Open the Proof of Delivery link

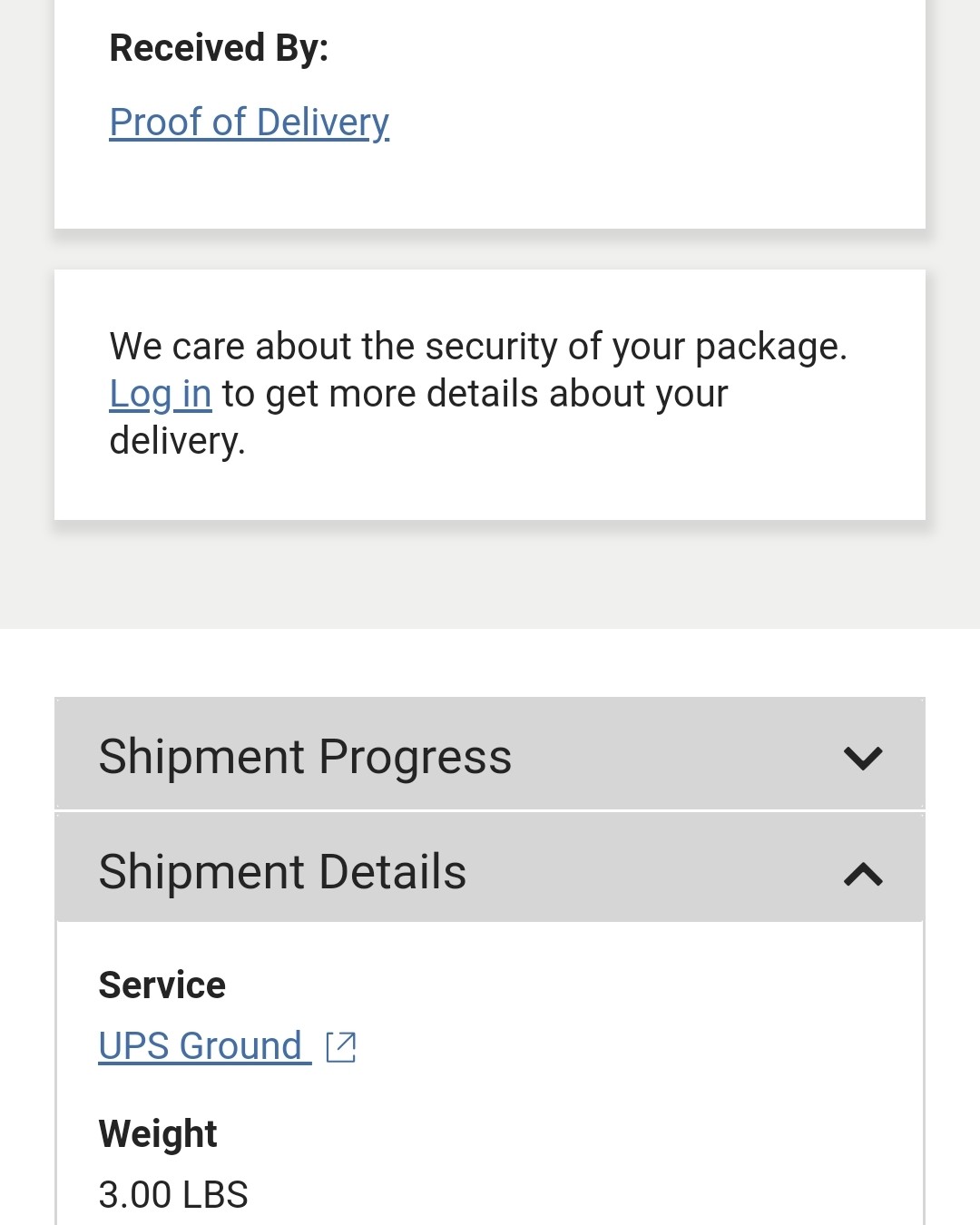[250, 122]
